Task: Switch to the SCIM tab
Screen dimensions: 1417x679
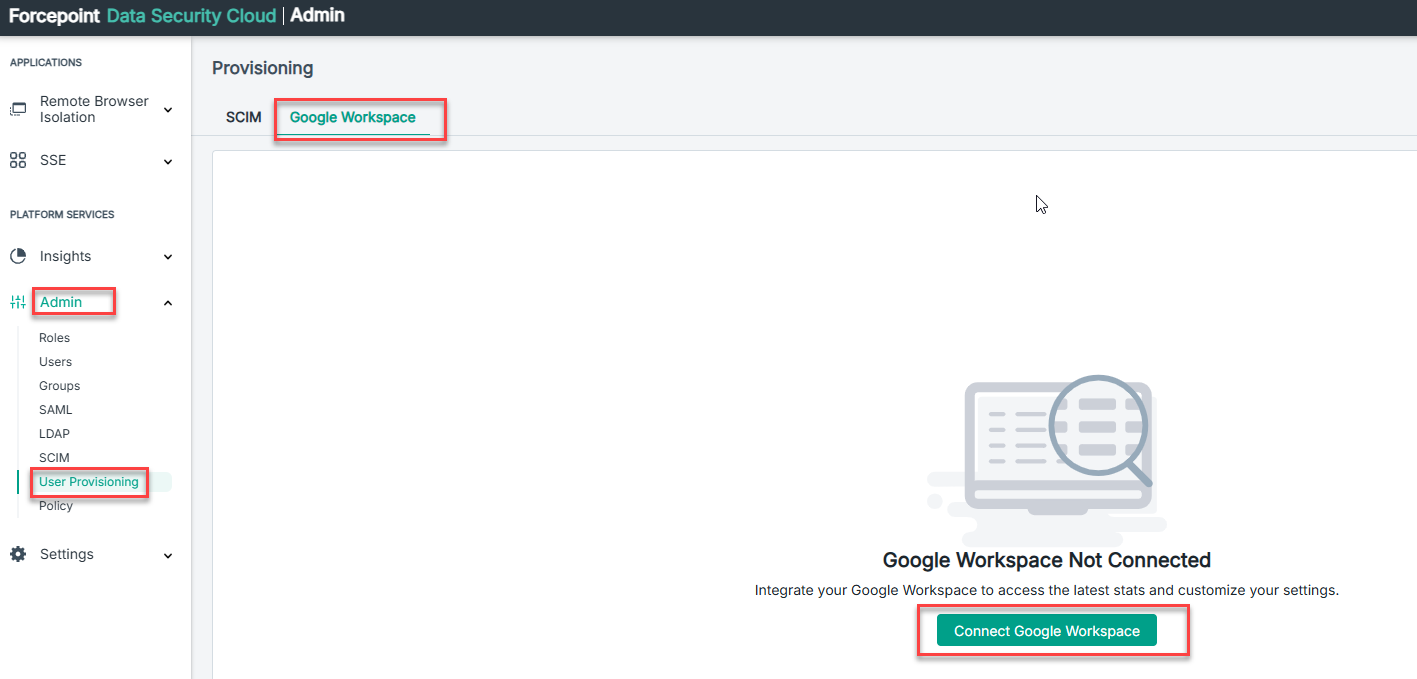Action: (243, 117)
